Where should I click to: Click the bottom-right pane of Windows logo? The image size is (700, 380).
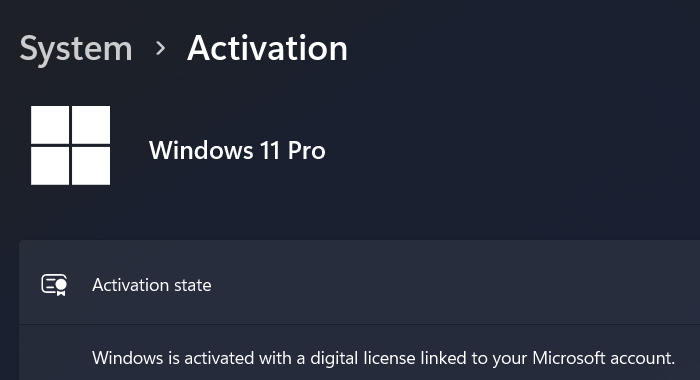(x=91, y=166)
